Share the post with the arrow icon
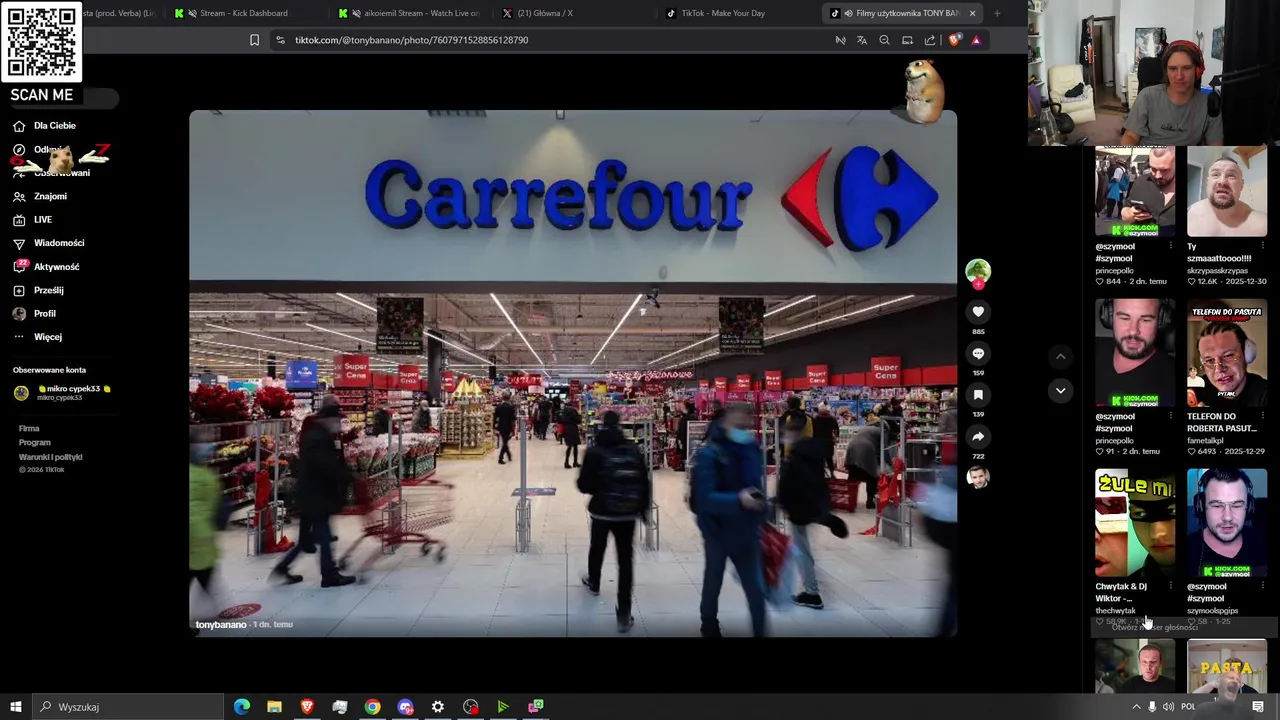 (x=978, y=437)
